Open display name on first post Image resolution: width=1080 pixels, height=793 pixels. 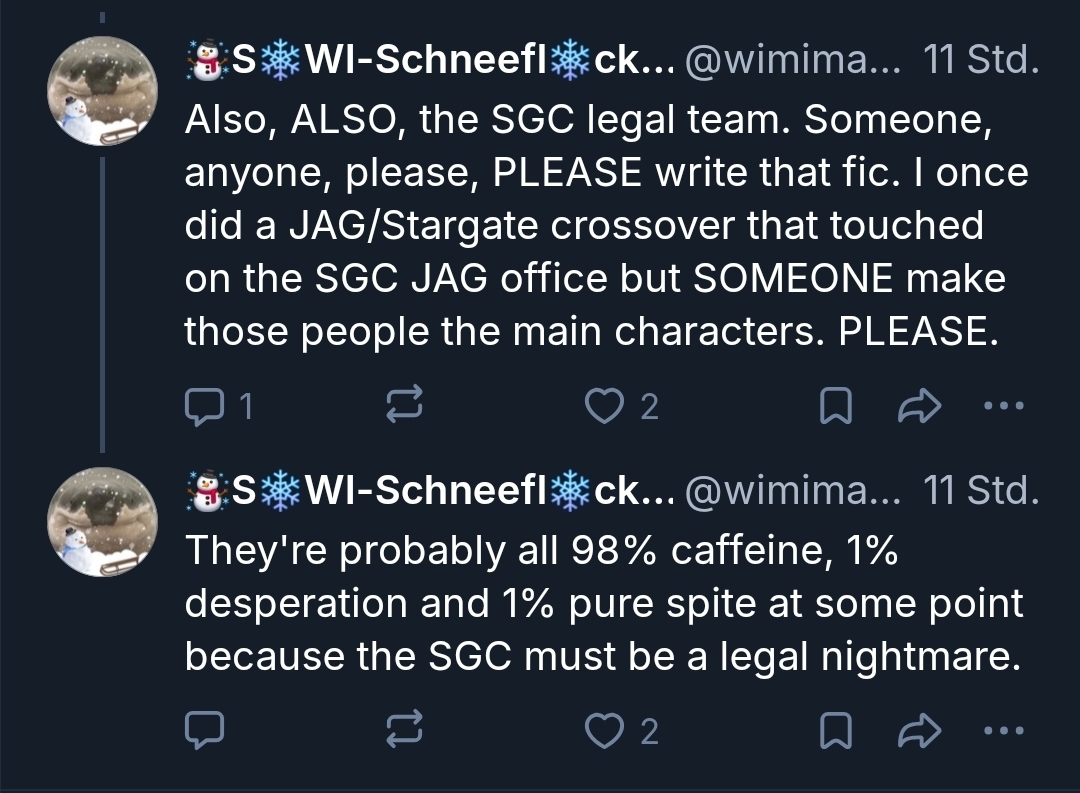tap(432, 62)
